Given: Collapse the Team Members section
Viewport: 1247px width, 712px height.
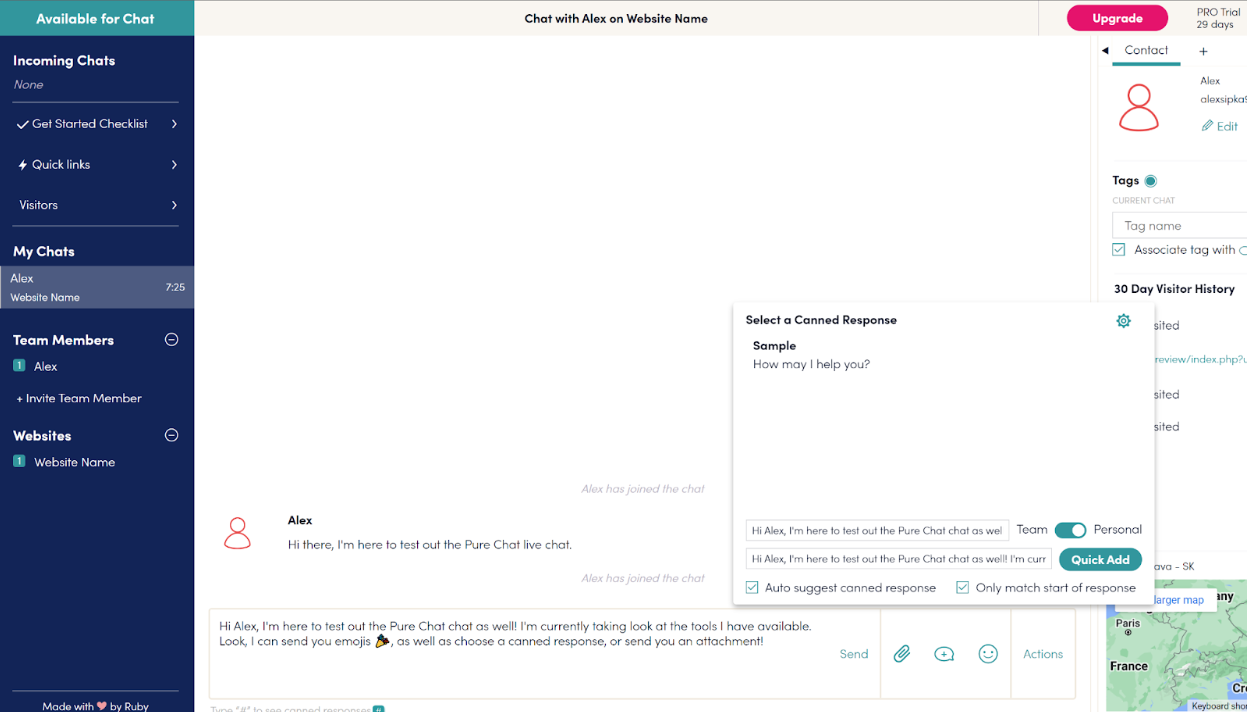Looking at the screenshot, I should (x=171, y=340).
